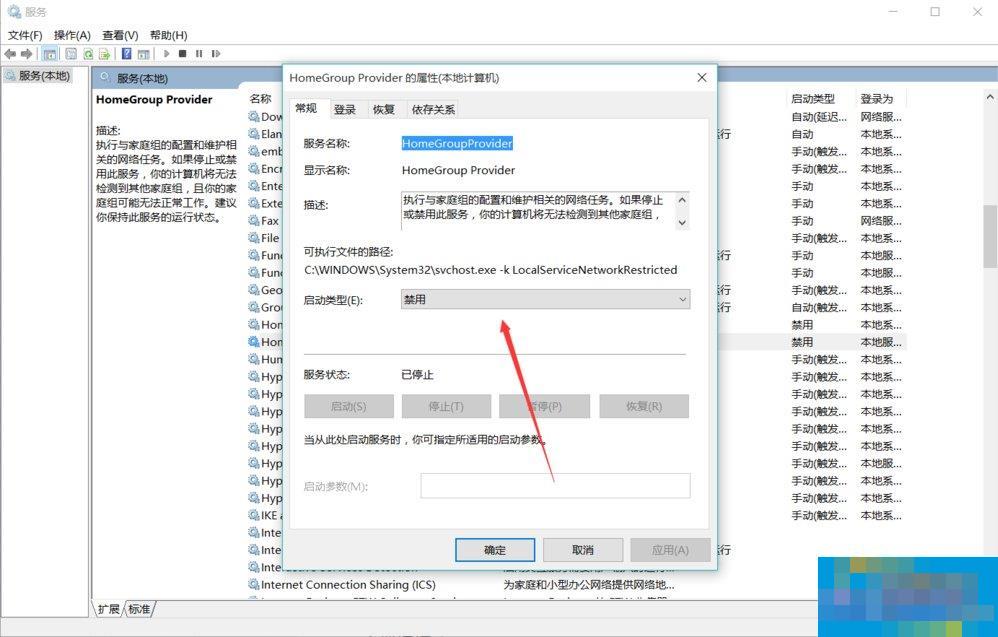998x637 pixels.
Task: Switch to the 登录 tab in the properties dialog
Action: pos(345,109)
